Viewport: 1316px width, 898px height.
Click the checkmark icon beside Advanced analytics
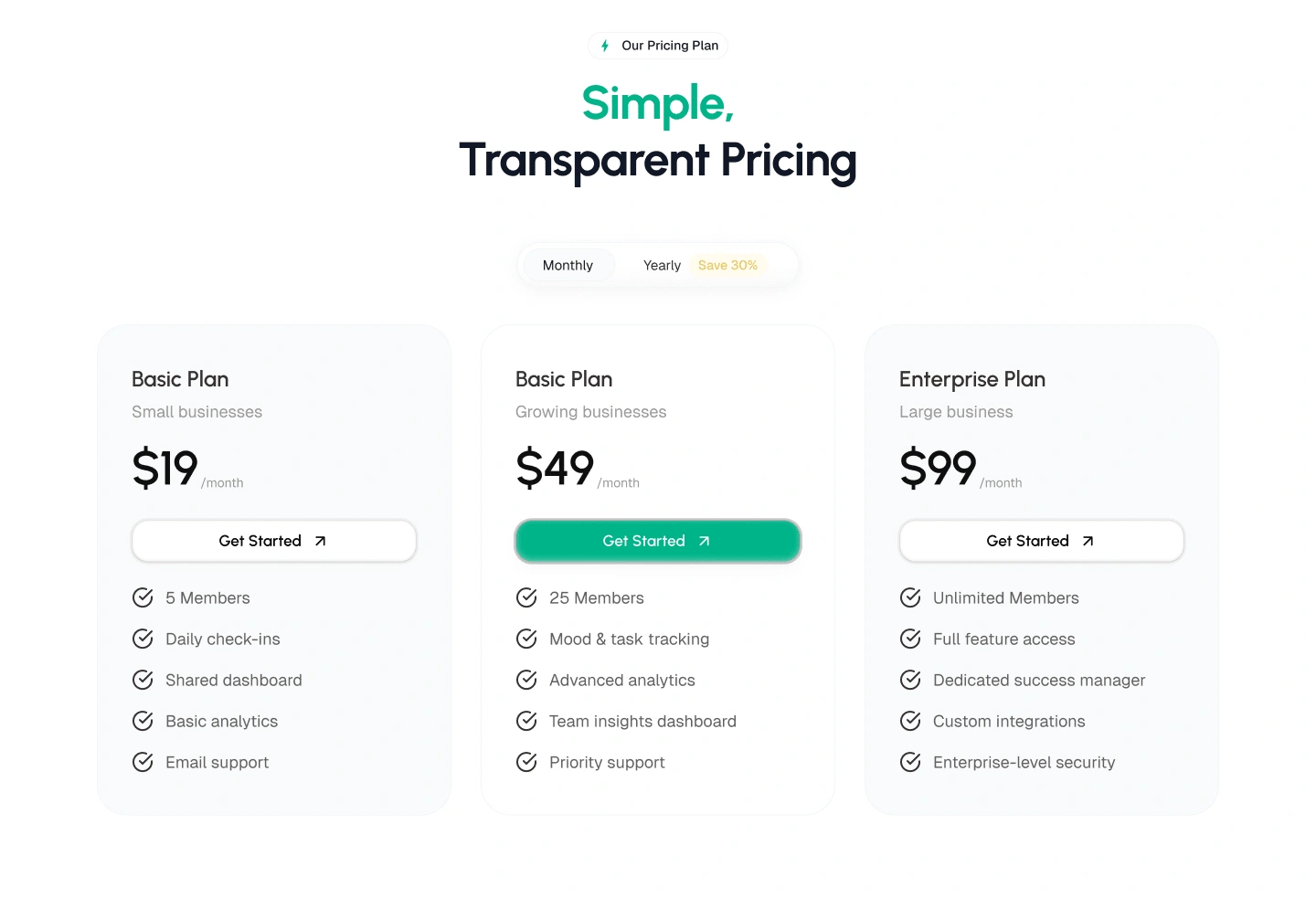pos(526,680)
